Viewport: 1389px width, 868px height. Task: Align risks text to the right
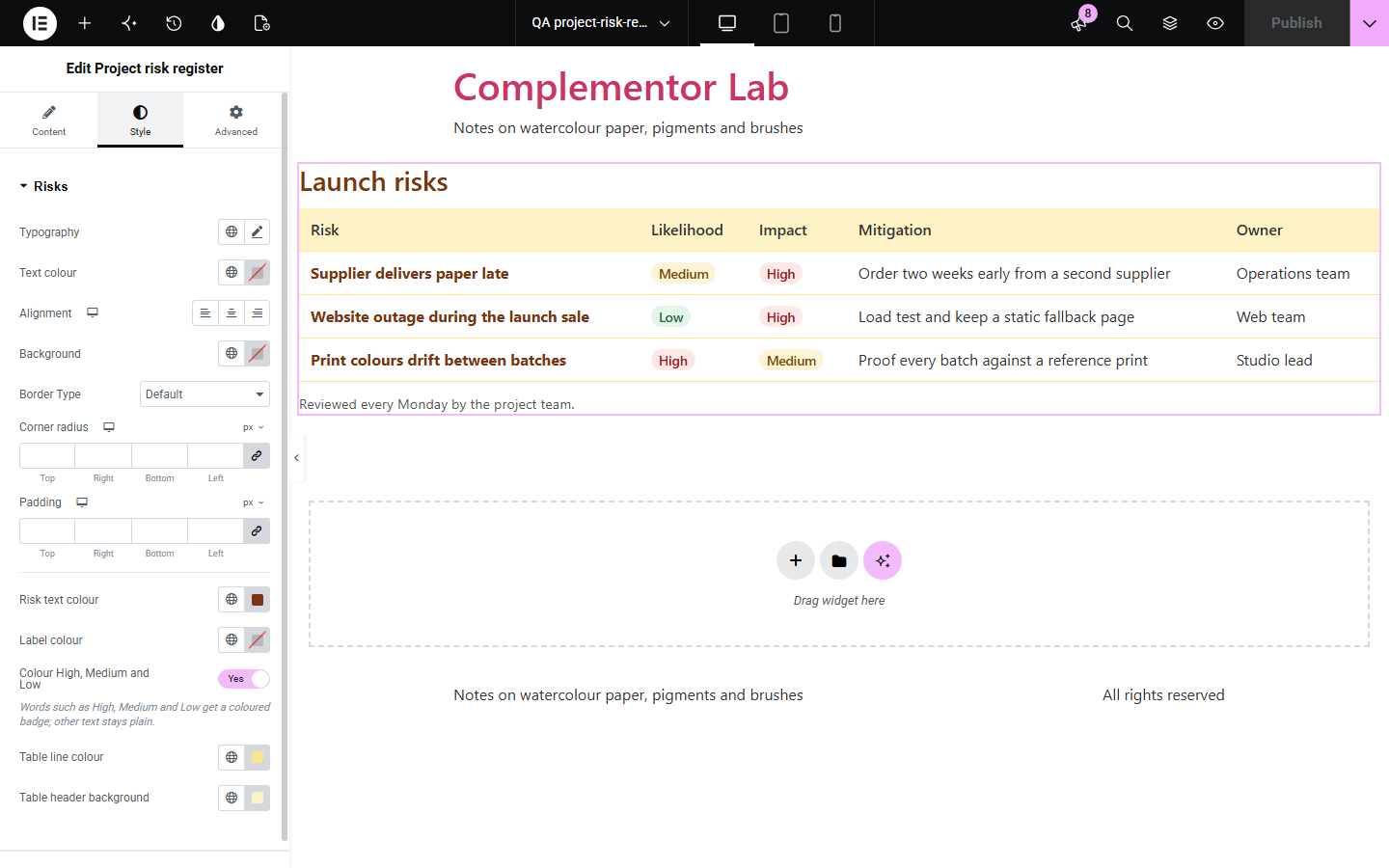coord(257,313)
